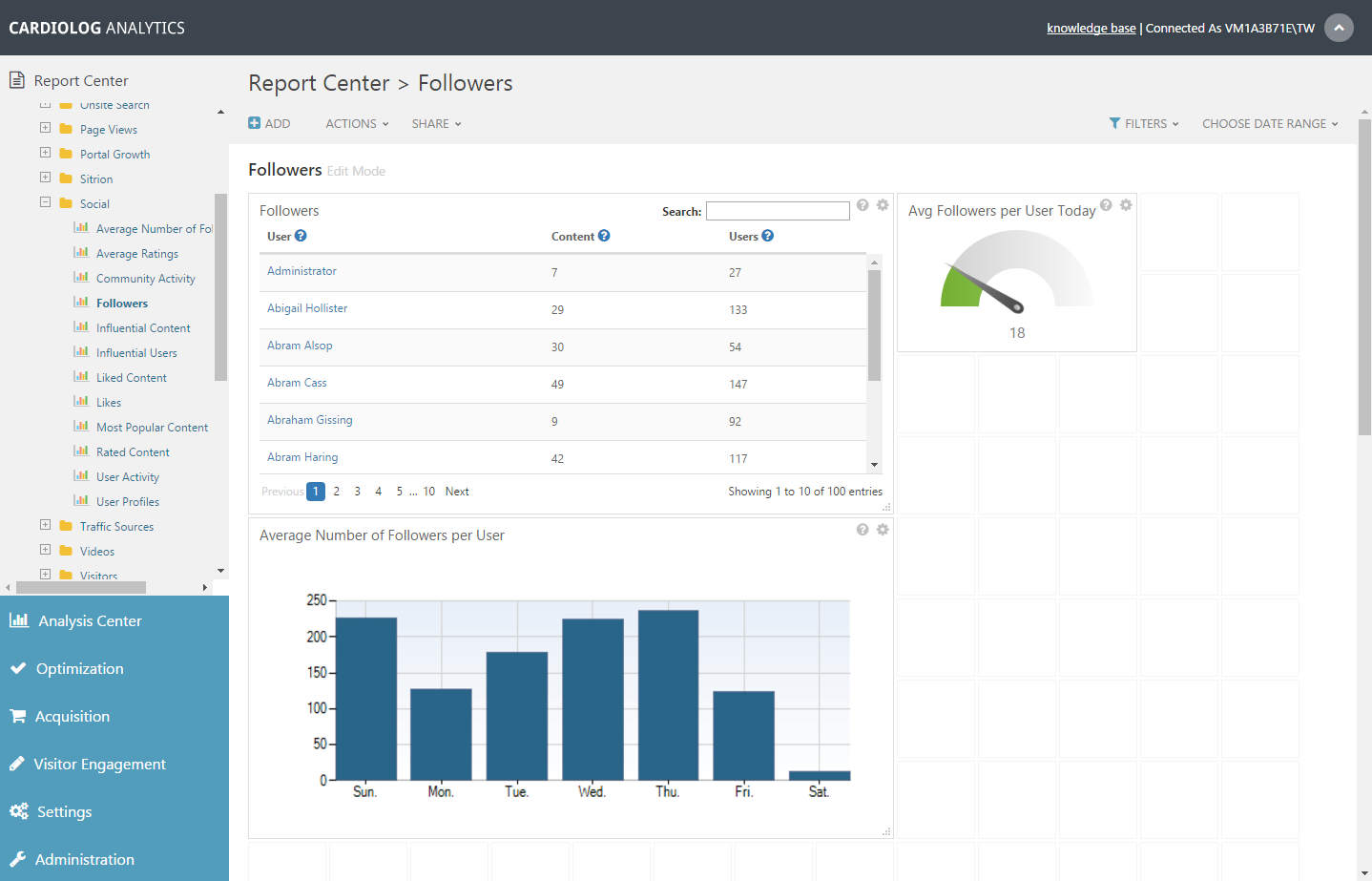Click the plus icon beside ADD
The image size is (1372, 881).
pyautogui.click(x=255, y=123)
